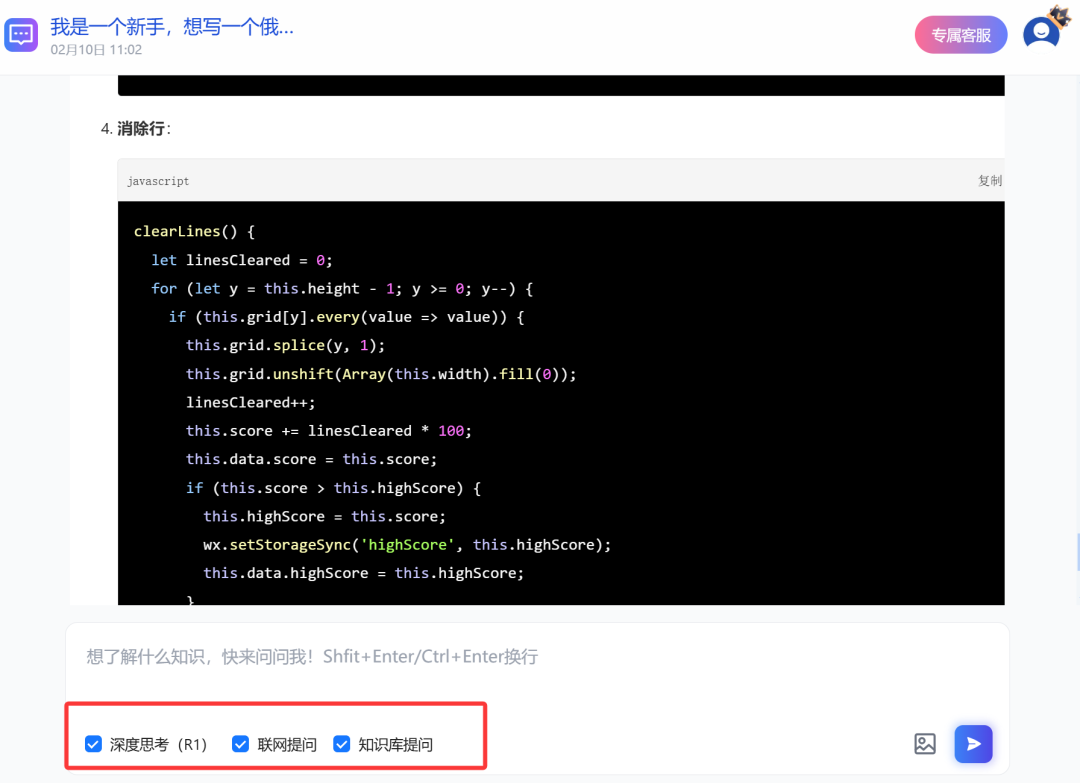Screen dimensions: 1080x783
Task: Click the 02月10日 11:02 timestamp
Action: coord(96,50)
